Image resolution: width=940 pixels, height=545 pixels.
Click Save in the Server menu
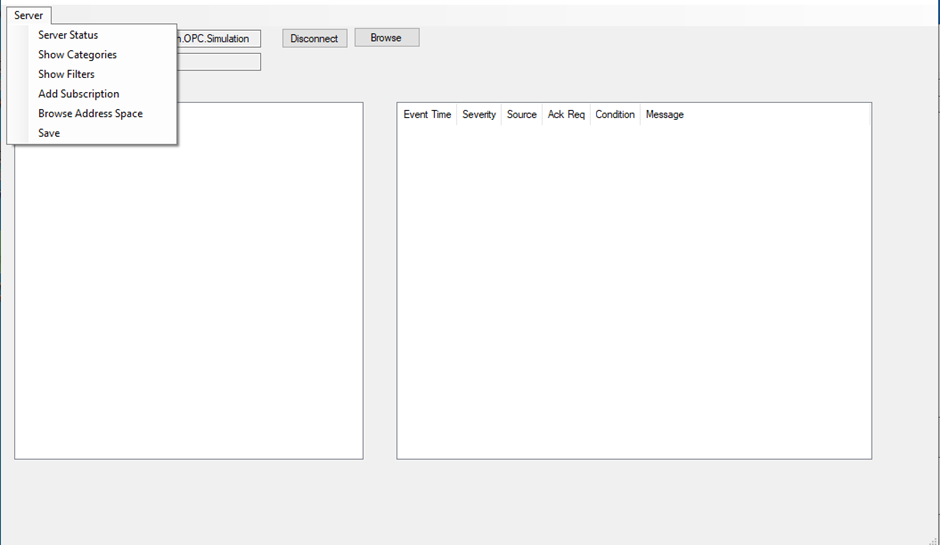[x=49, y=133]
